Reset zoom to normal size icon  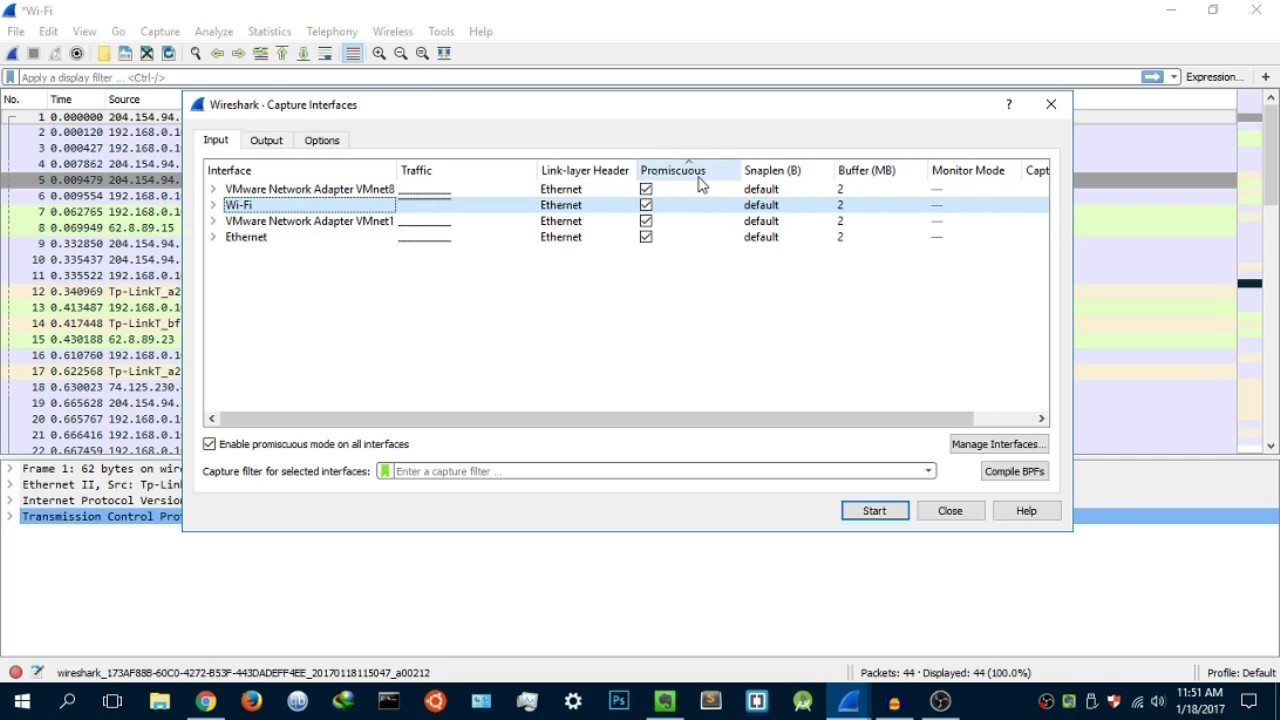[x=422, y=54]
